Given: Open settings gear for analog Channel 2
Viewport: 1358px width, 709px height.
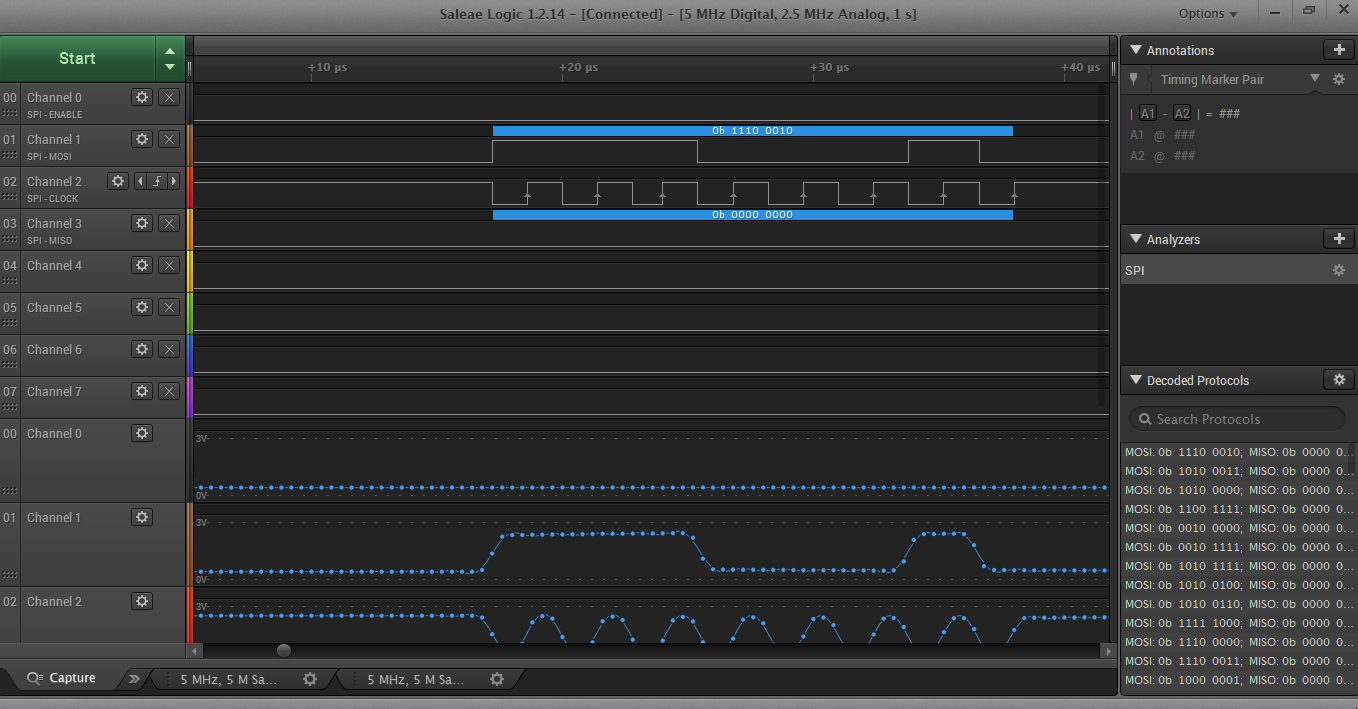Looking at the screenshot, I should coord(142,601).
